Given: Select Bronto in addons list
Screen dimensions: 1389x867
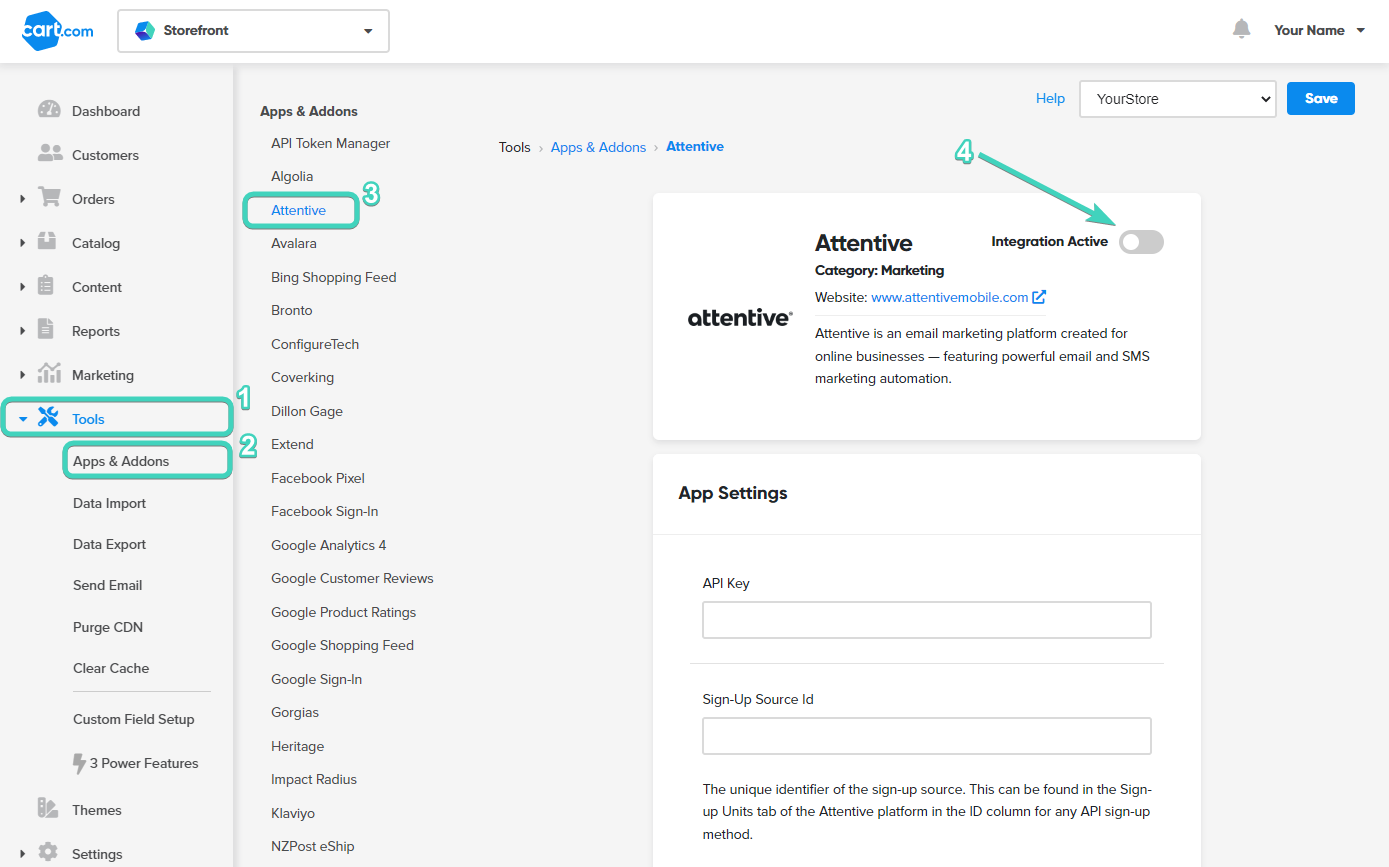Looking at the screenshot, I should (x=291, y=310).
